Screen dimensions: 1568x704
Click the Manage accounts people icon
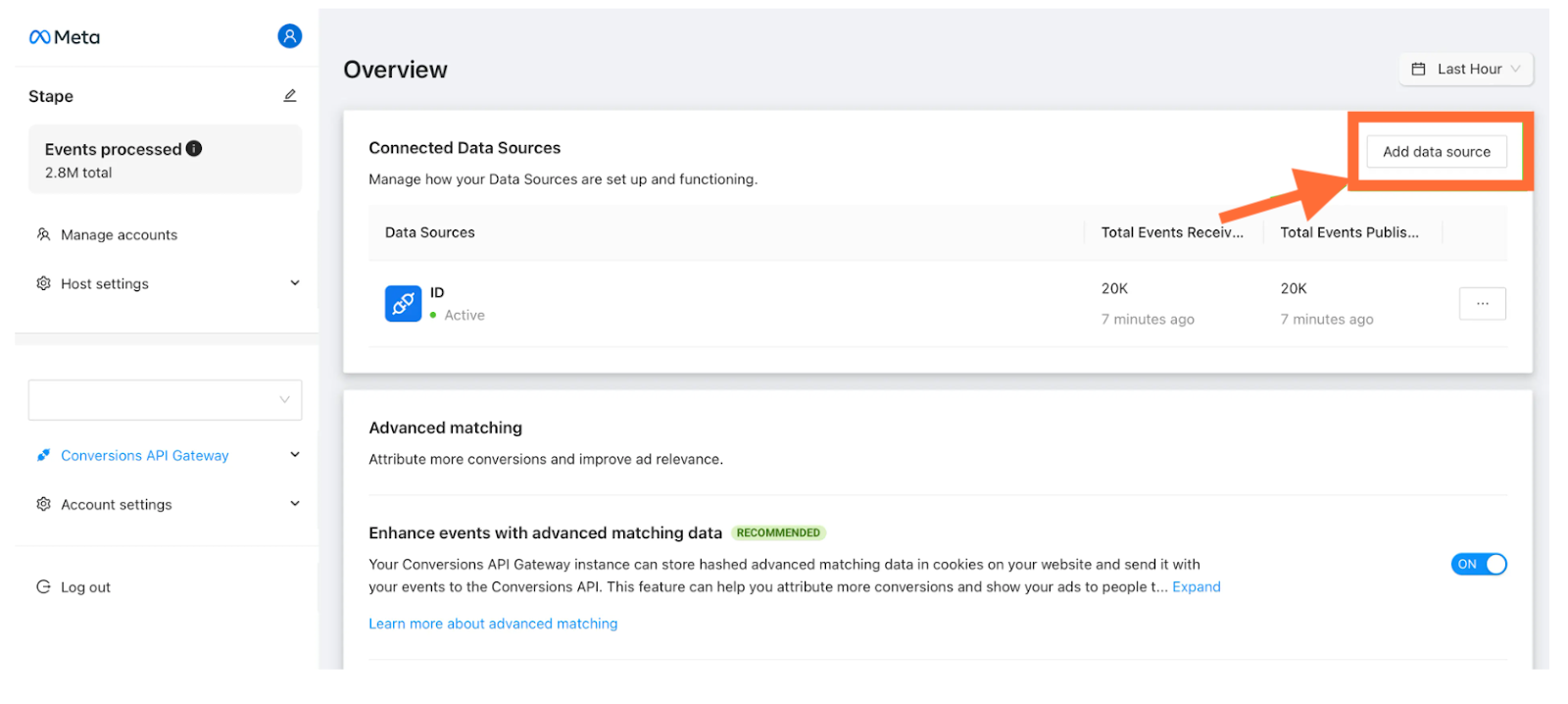point(43,234)
